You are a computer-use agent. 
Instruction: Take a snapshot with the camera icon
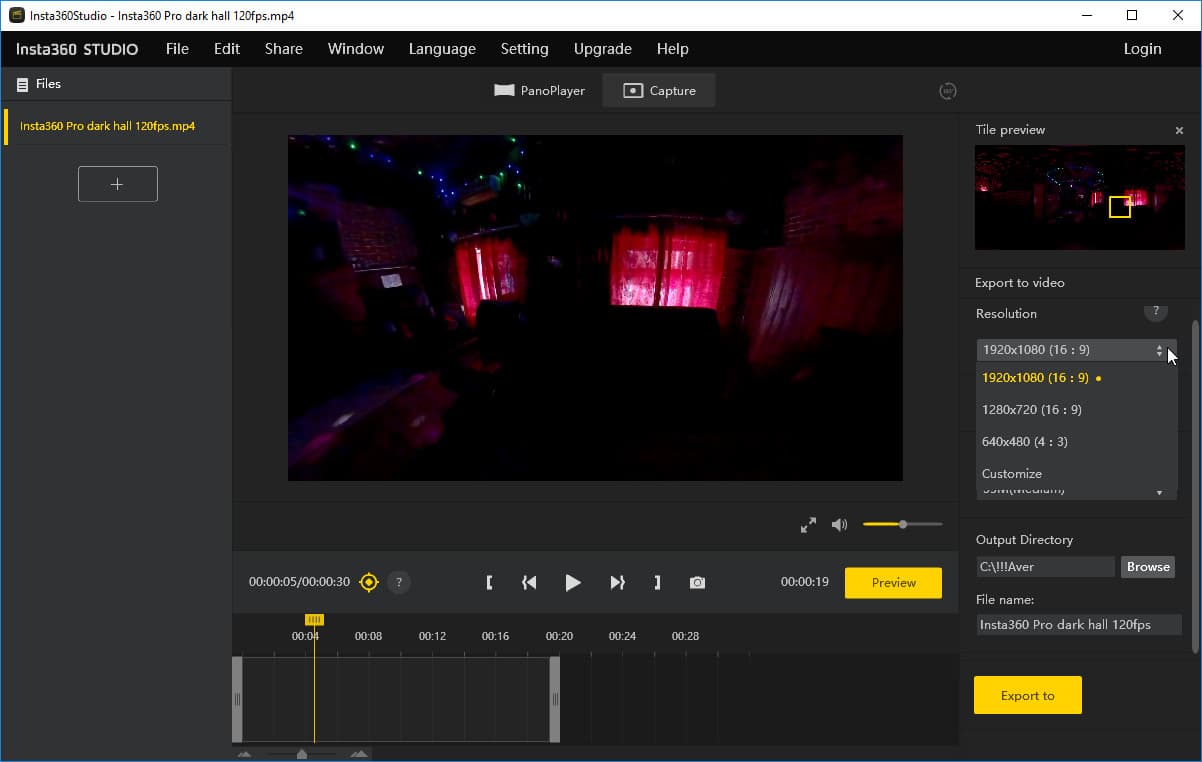tap(697, 582)
